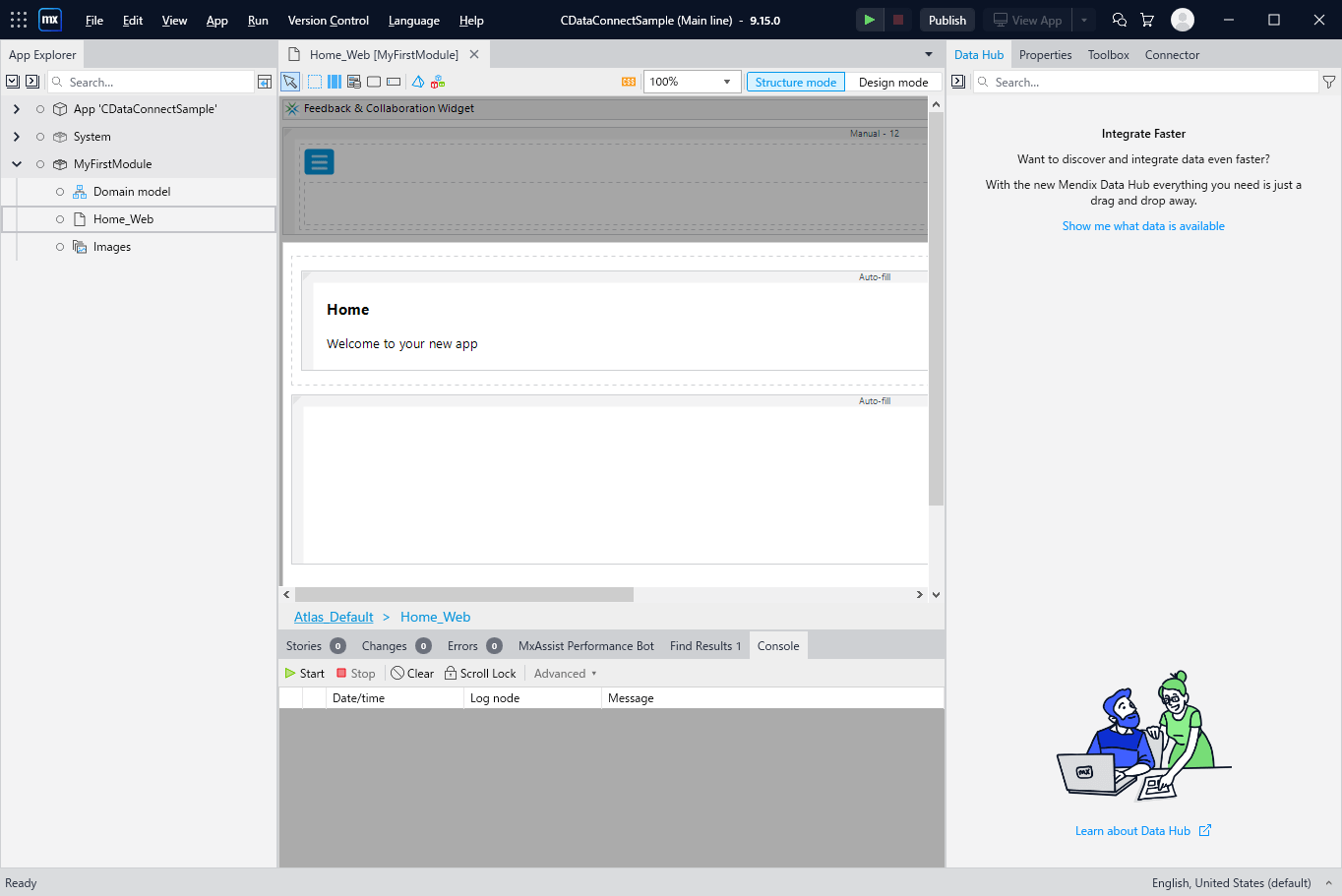
Task: Activate the dashed rectangle selection tool
Action: [x=315, y=82]
